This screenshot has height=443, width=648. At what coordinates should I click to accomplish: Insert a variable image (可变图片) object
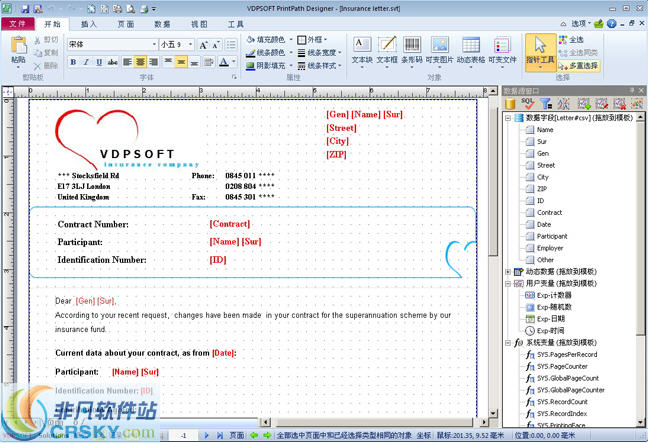[x=439, y=50]
